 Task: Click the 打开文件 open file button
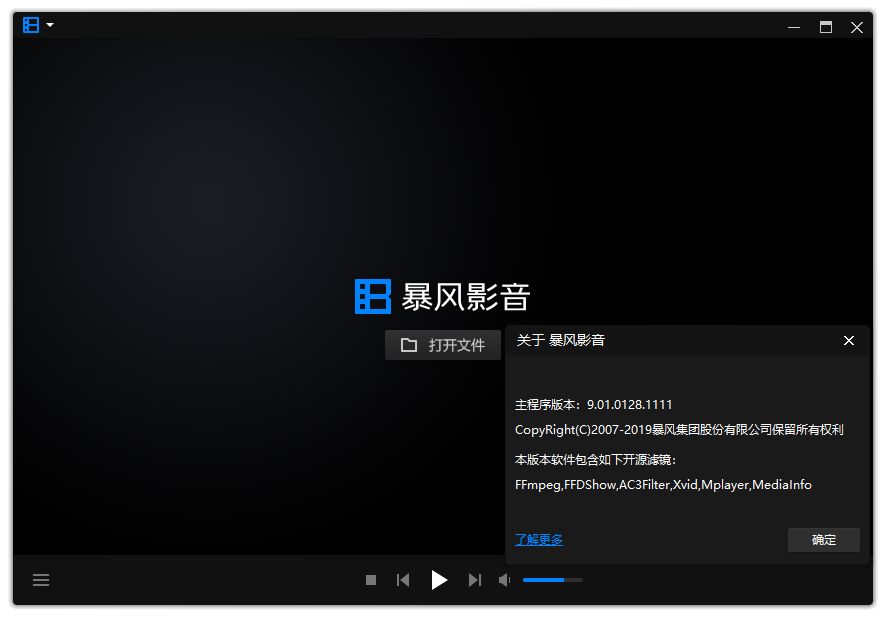click(x=443, y=345)
